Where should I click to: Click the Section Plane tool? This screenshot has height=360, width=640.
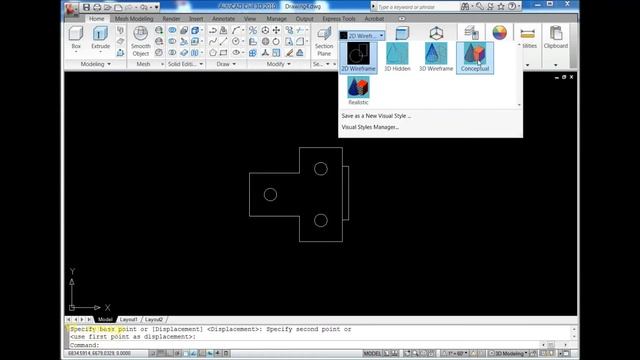tap(324, 41)
